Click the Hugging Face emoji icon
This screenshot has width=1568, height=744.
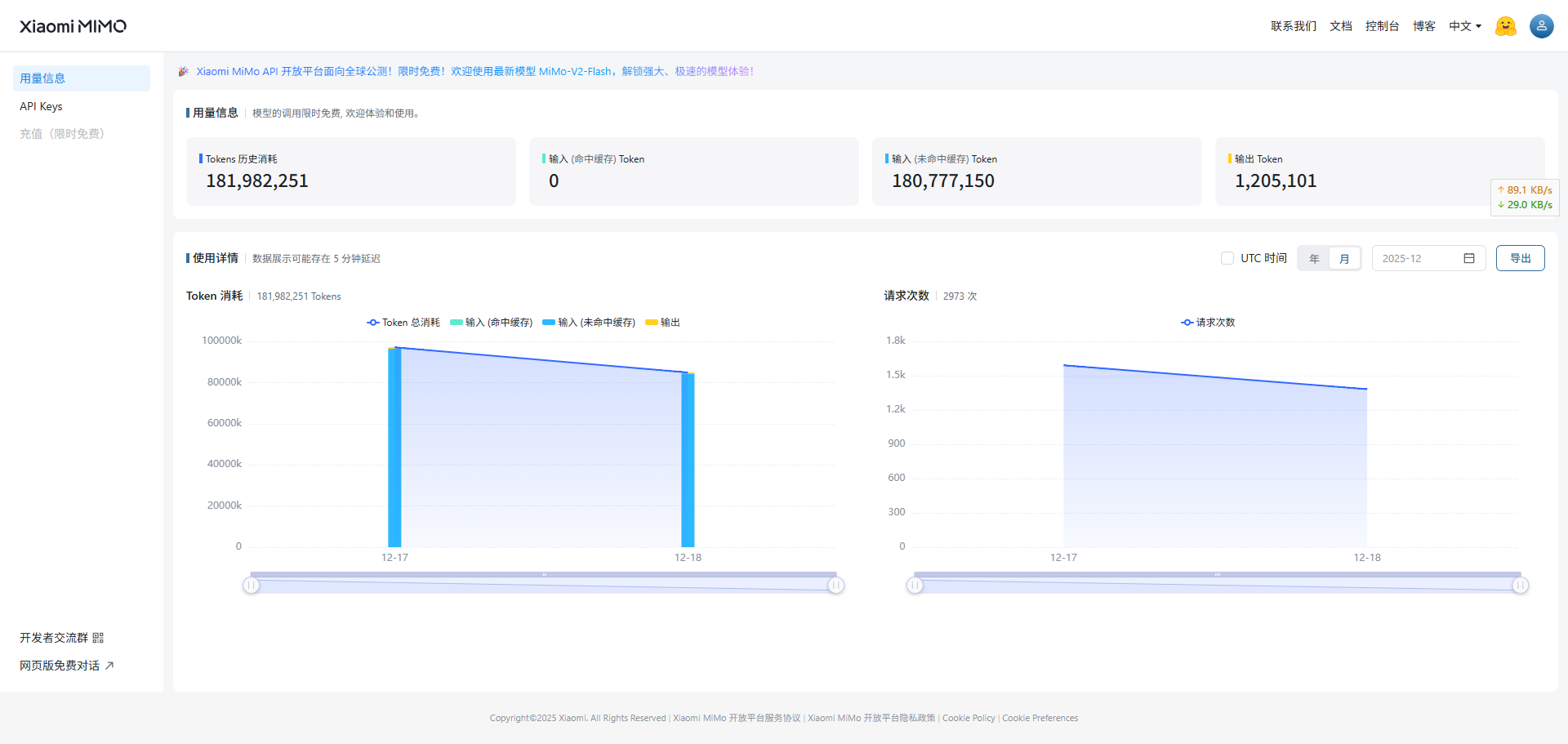tap(1505, 26)
